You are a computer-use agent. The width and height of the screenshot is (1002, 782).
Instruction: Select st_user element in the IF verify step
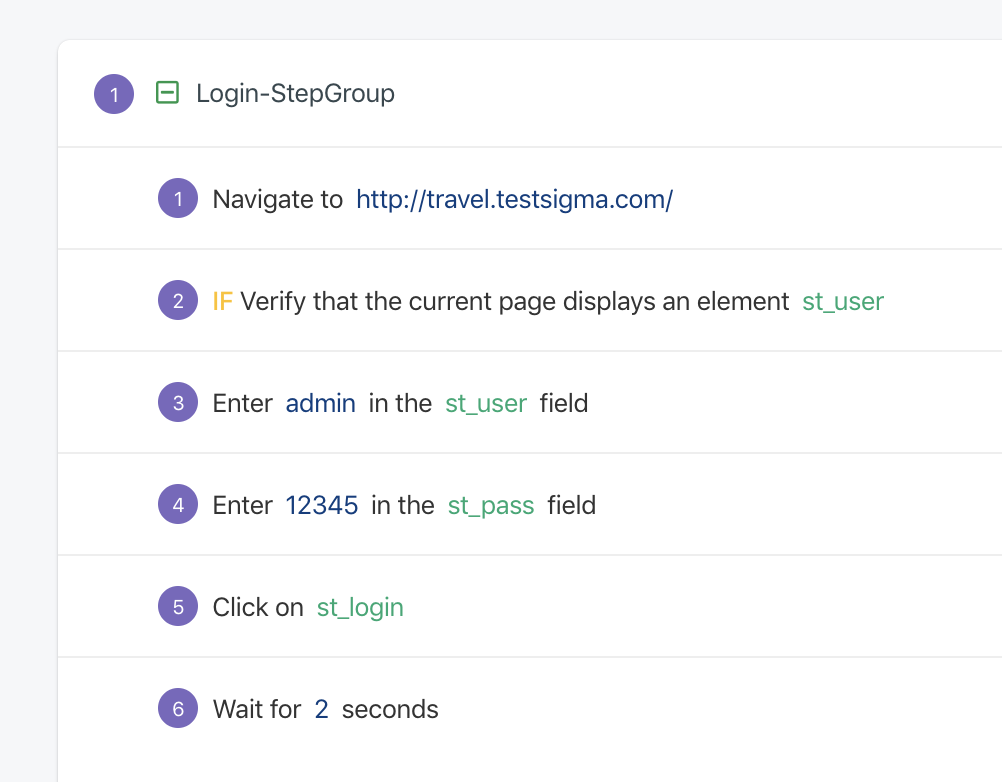[x=842, y=301]
